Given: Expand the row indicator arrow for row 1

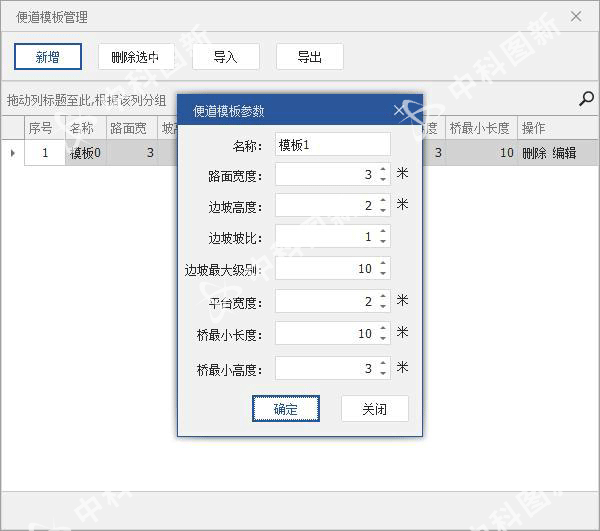Looking at the screenshot, I should click(13, 153).
